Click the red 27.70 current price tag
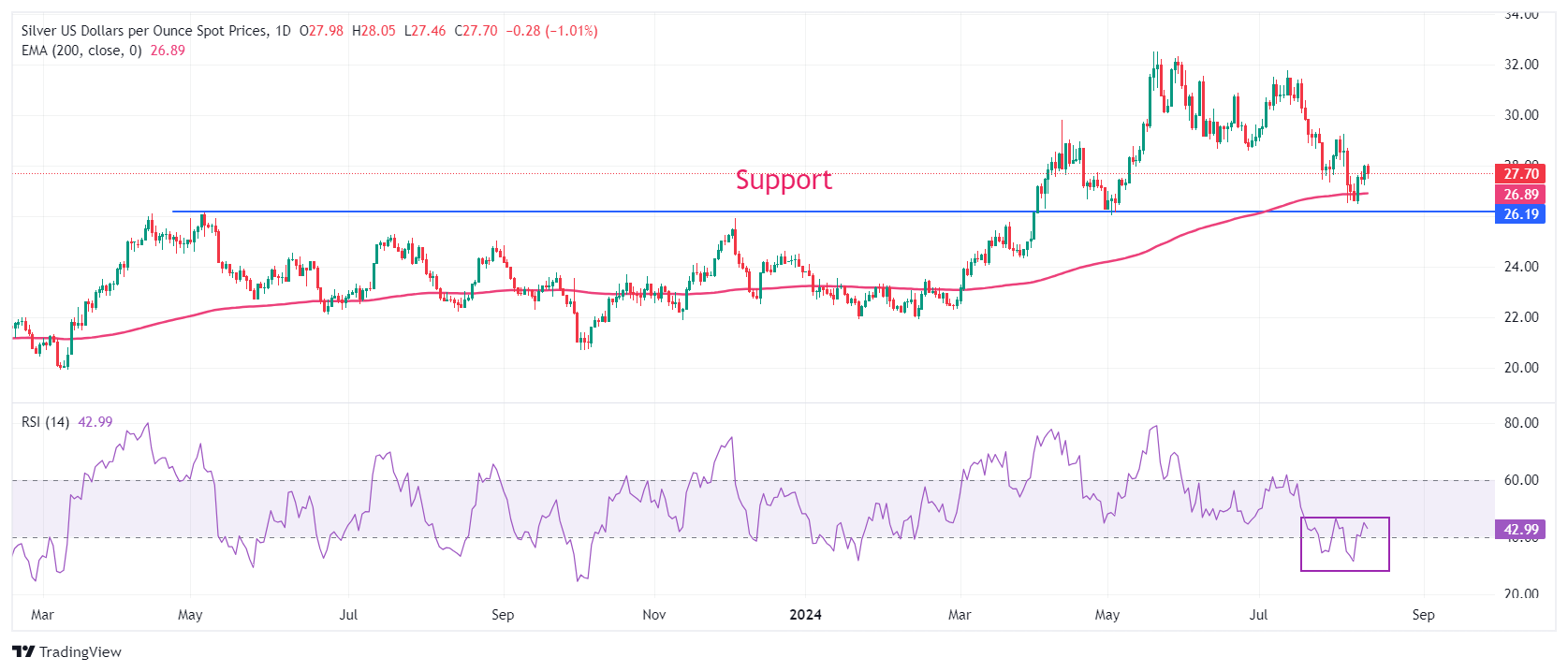The height and width of the screenshot is (672, 1568). (x=1520, y=173)
